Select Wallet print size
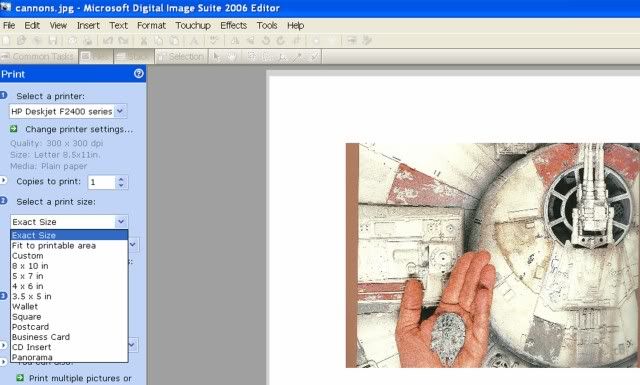This screenshot has width=640, height=385. (x=69, y=307)
